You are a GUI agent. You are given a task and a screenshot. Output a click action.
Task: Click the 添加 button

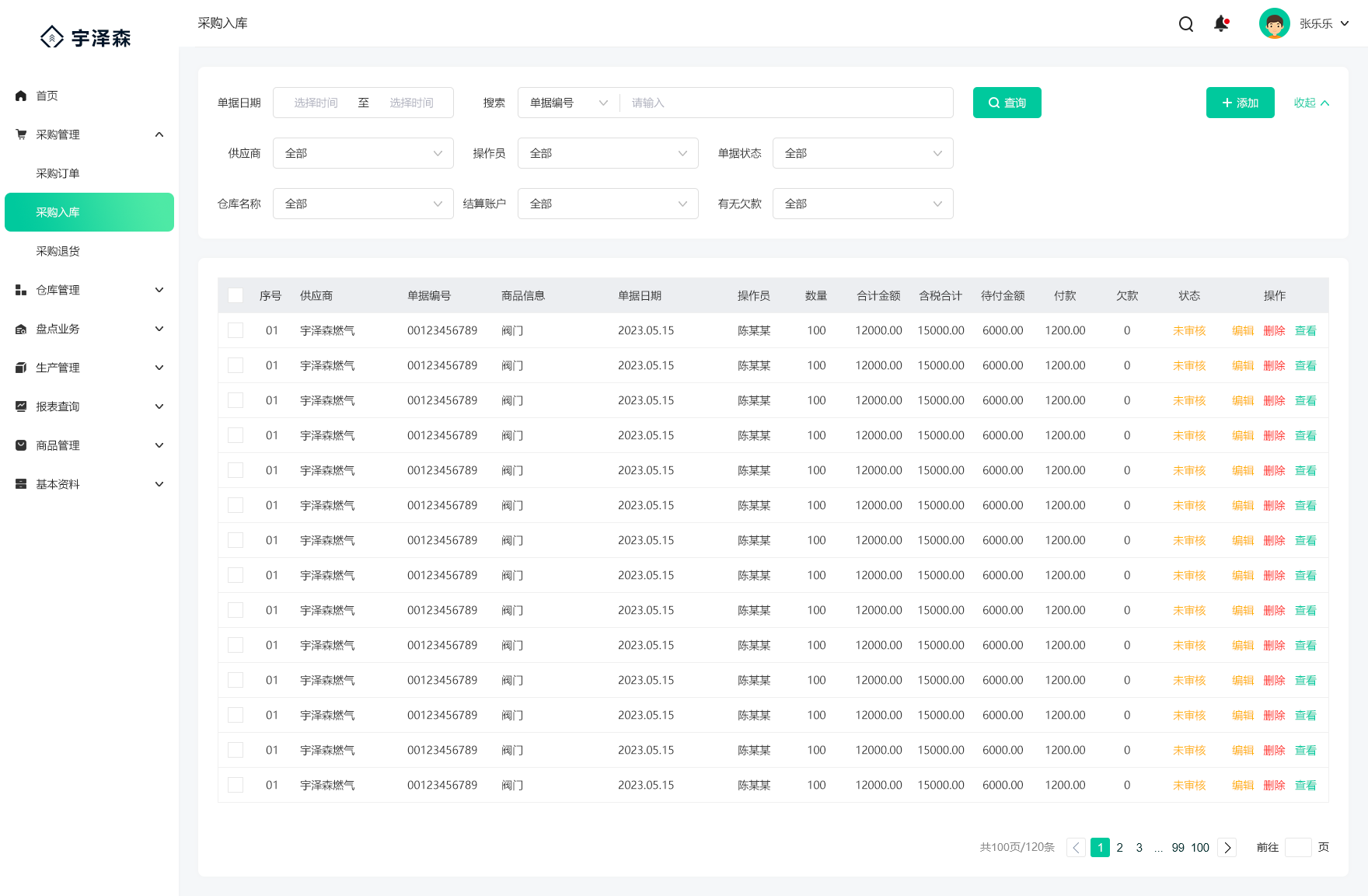(1240, 103)
